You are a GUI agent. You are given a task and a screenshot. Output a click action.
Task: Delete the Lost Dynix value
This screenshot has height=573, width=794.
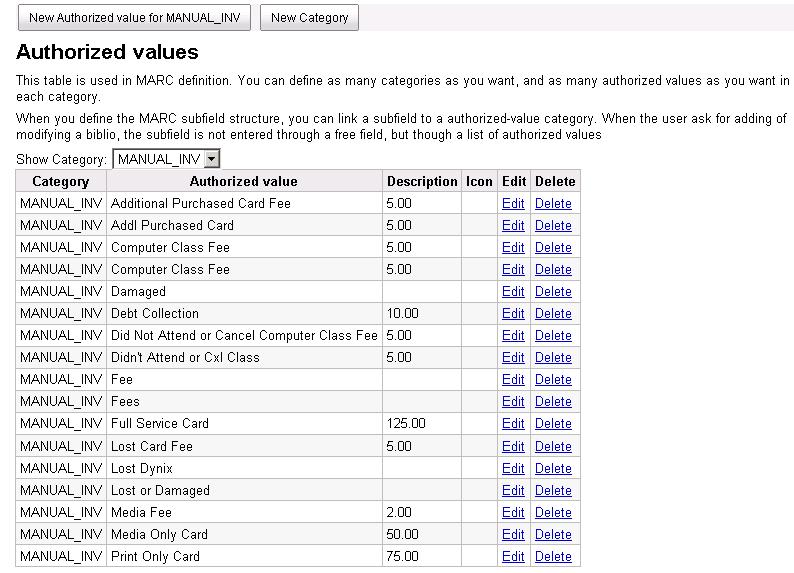[x=553, y=468]
